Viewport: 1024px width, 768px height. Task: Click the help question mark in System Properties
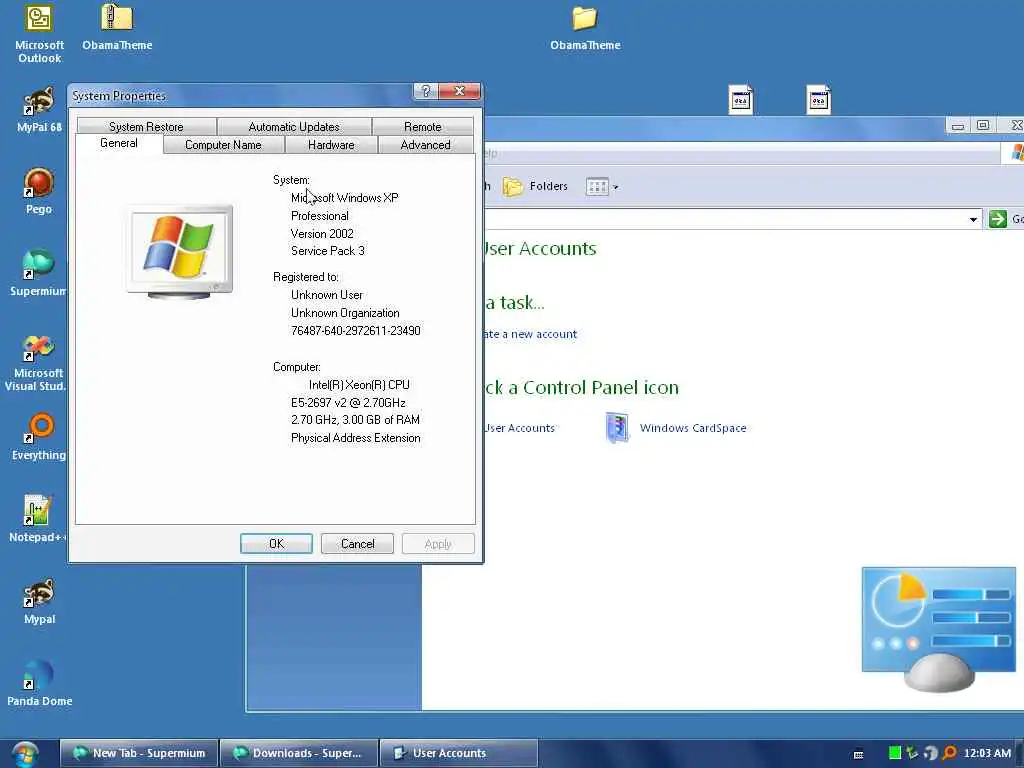click(x=425, y=91)
